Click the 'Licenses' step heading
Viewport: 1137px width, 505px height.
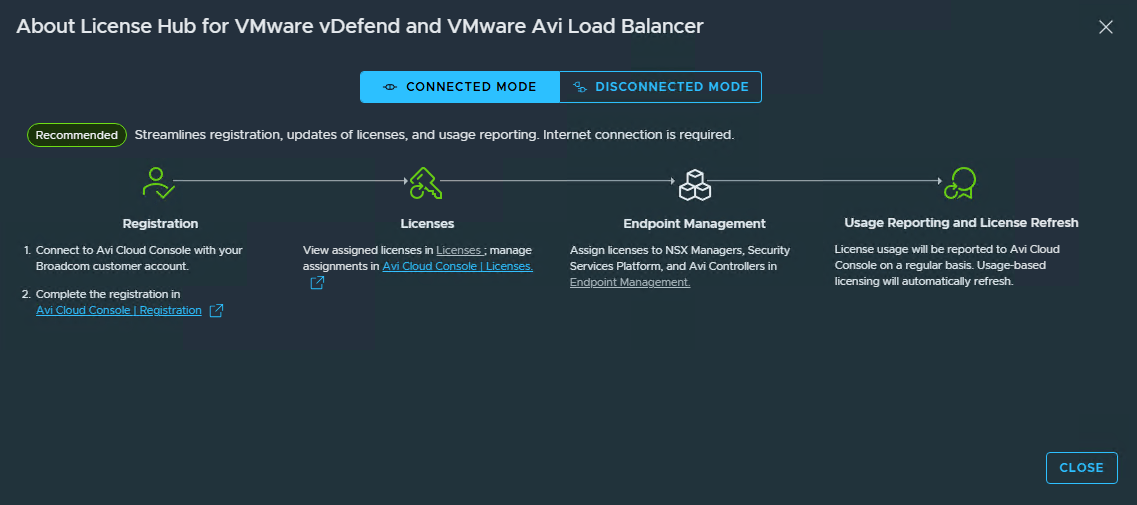[427, 223]
